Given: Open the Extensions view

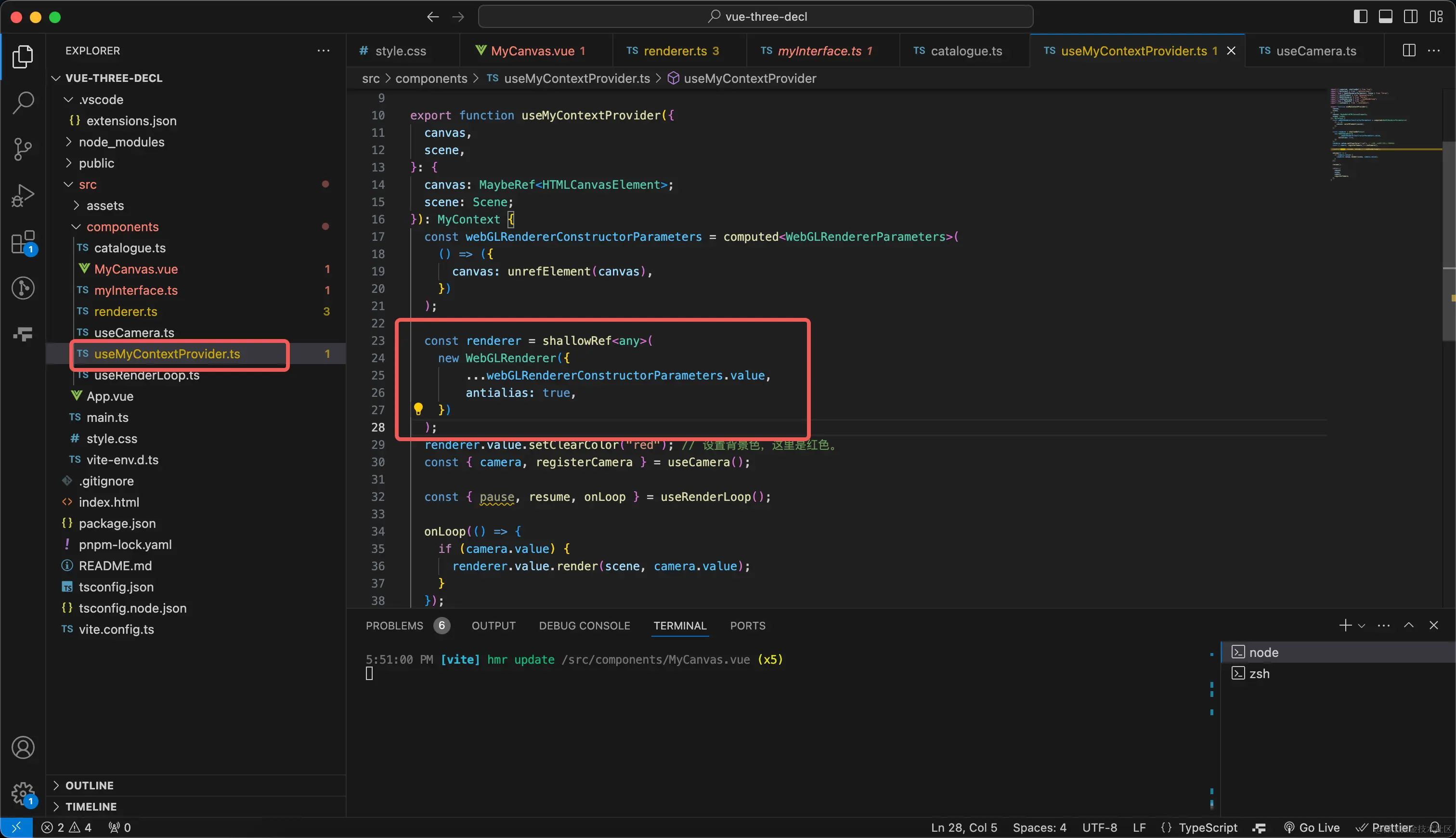Looking at the screenshot, I should pyautogui.click(x=23, y=242).
